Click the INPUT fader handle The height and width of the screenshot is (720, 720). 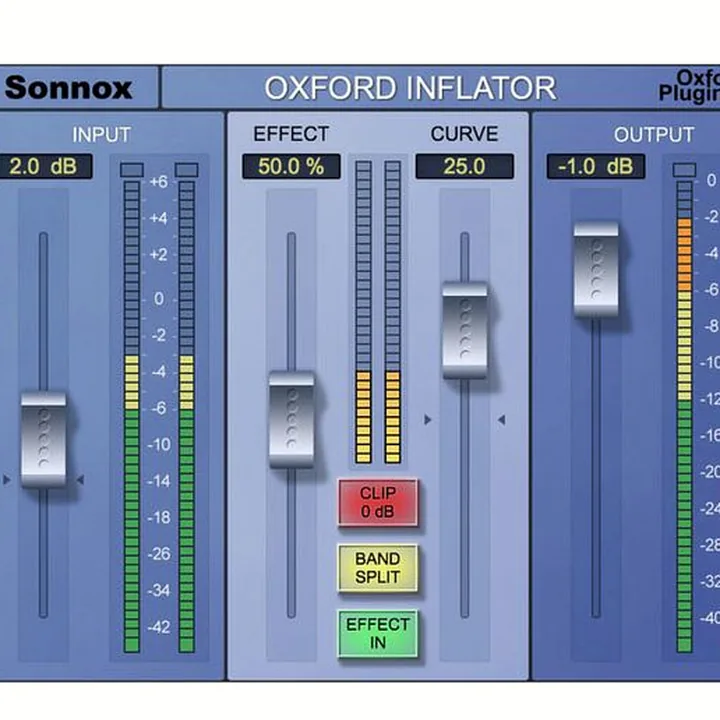point(44,440)
